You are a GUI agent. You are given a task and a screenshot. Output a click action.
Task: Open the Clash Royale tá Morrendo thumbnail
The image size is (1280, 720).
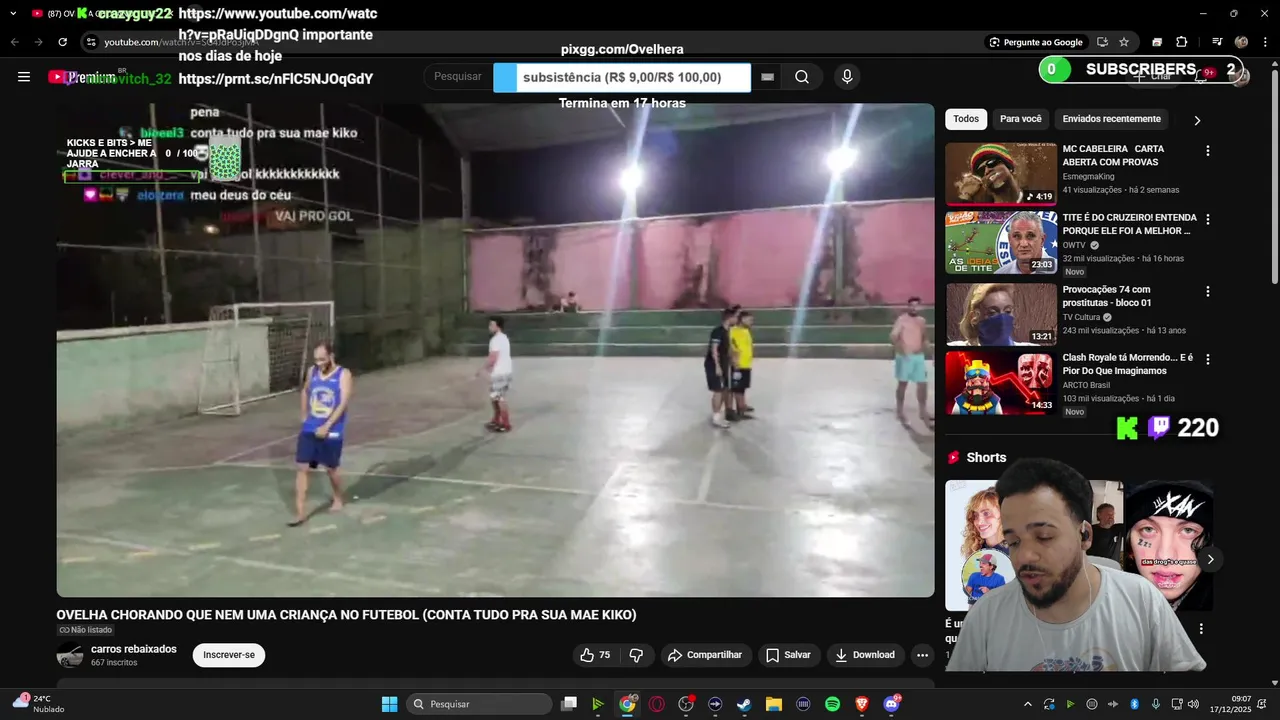coord(1001,382)
